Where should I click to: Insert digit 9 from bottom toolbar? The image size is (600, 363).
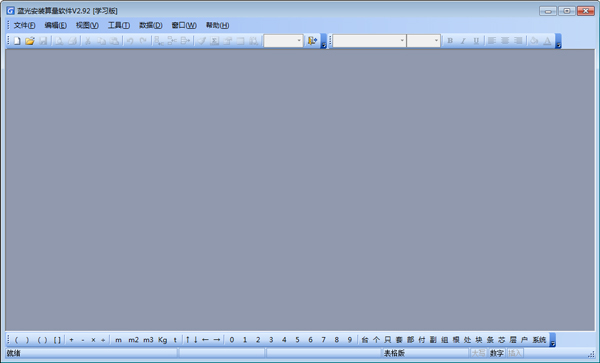pos(350,340)
